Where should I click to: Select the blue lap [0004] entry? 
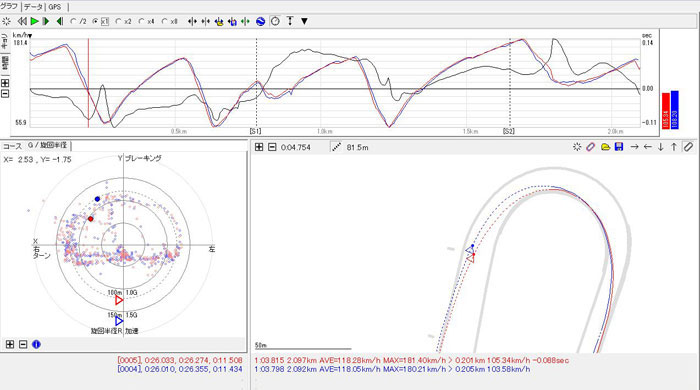180,369
